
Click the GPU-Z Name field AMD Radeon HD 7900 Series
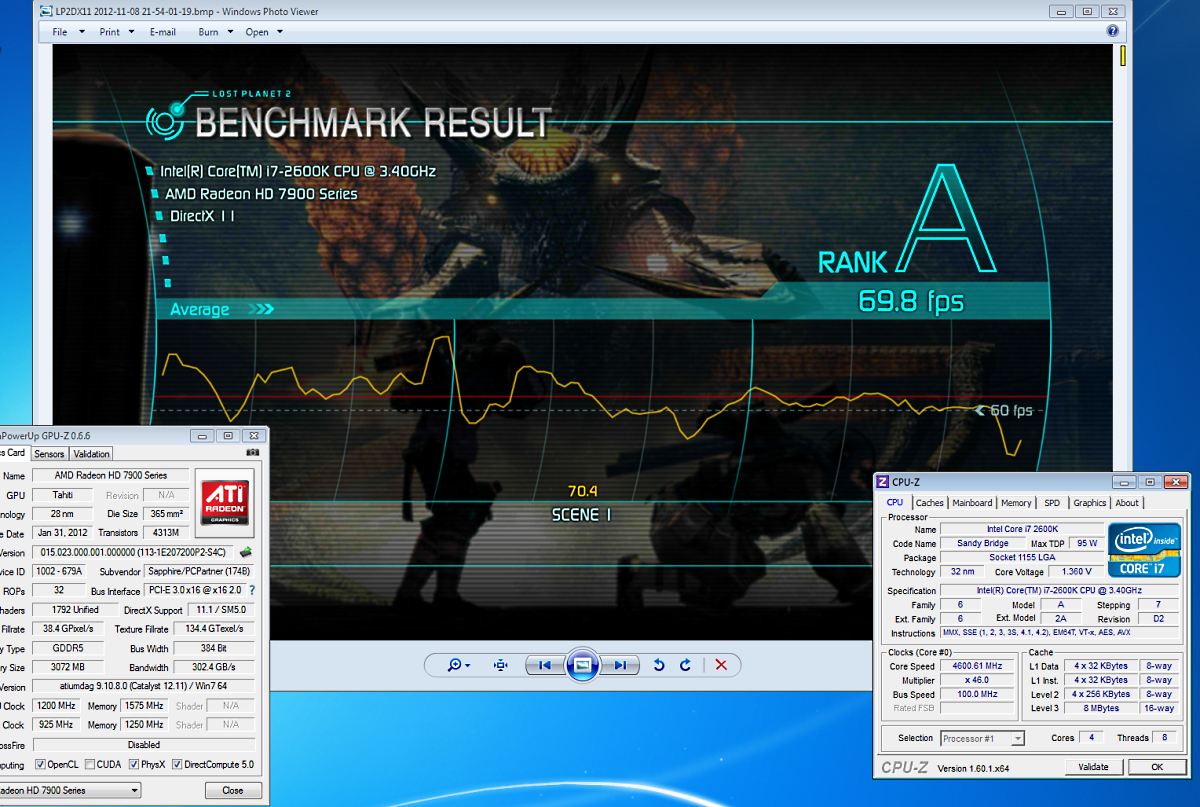(110, 476)
